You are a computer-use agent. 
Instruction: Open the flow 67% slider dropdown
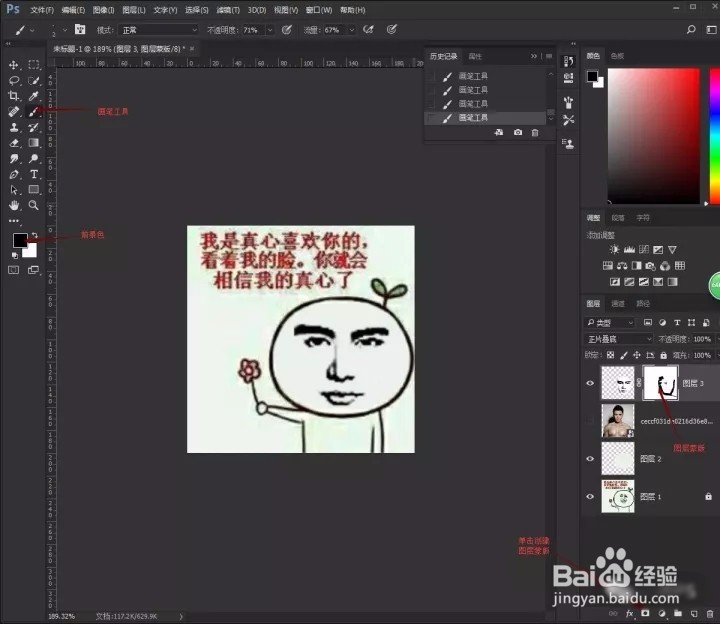tap(352, 30)
